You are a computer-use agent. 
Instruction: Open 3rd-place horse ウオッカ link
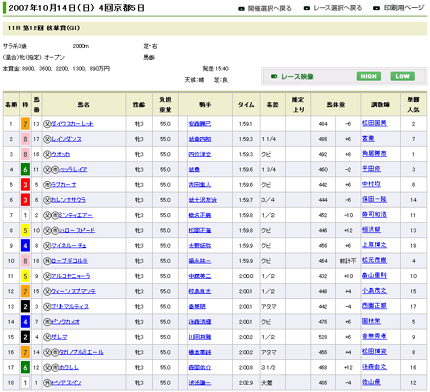60,154
